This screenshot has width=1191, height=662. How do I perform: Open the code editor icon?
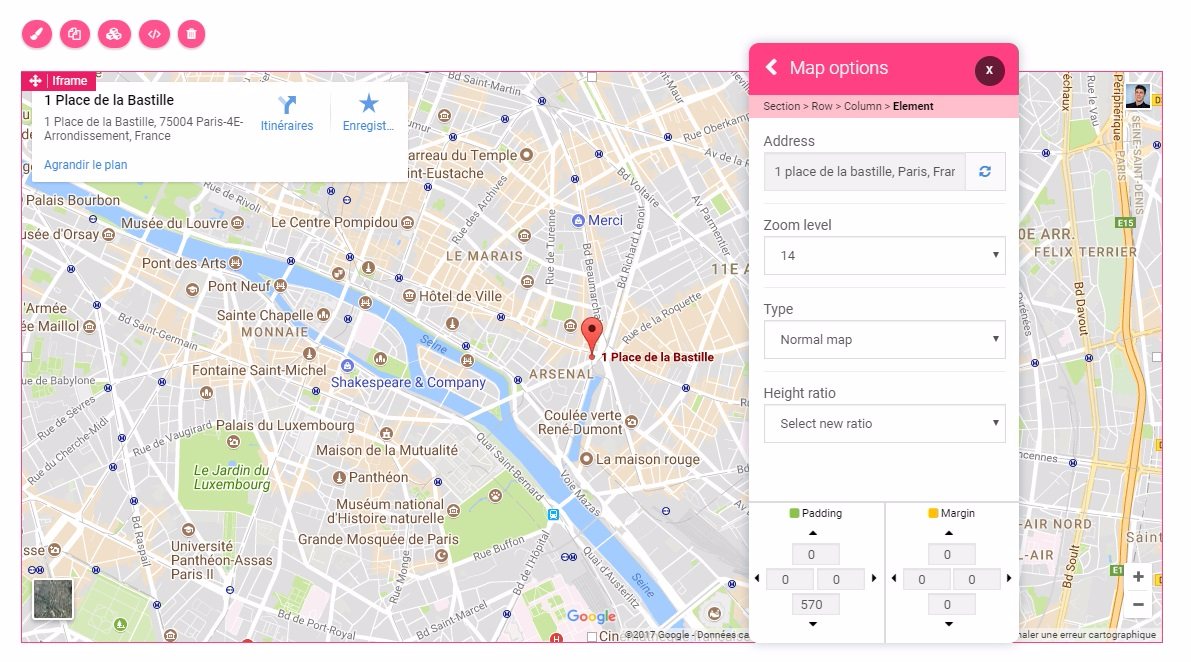153,34
